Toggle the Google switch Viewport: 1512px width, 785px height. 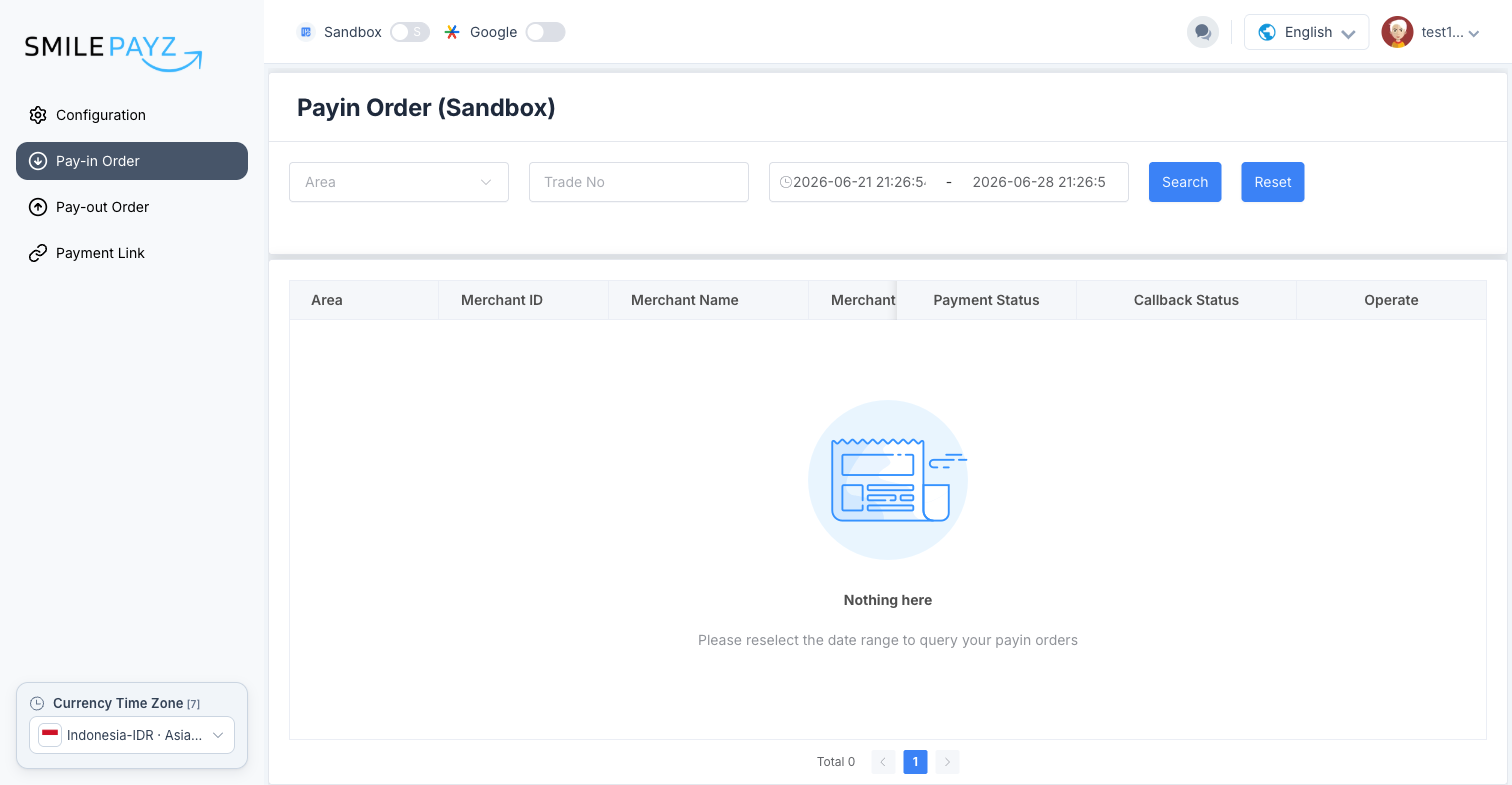(x=546, y=32)
